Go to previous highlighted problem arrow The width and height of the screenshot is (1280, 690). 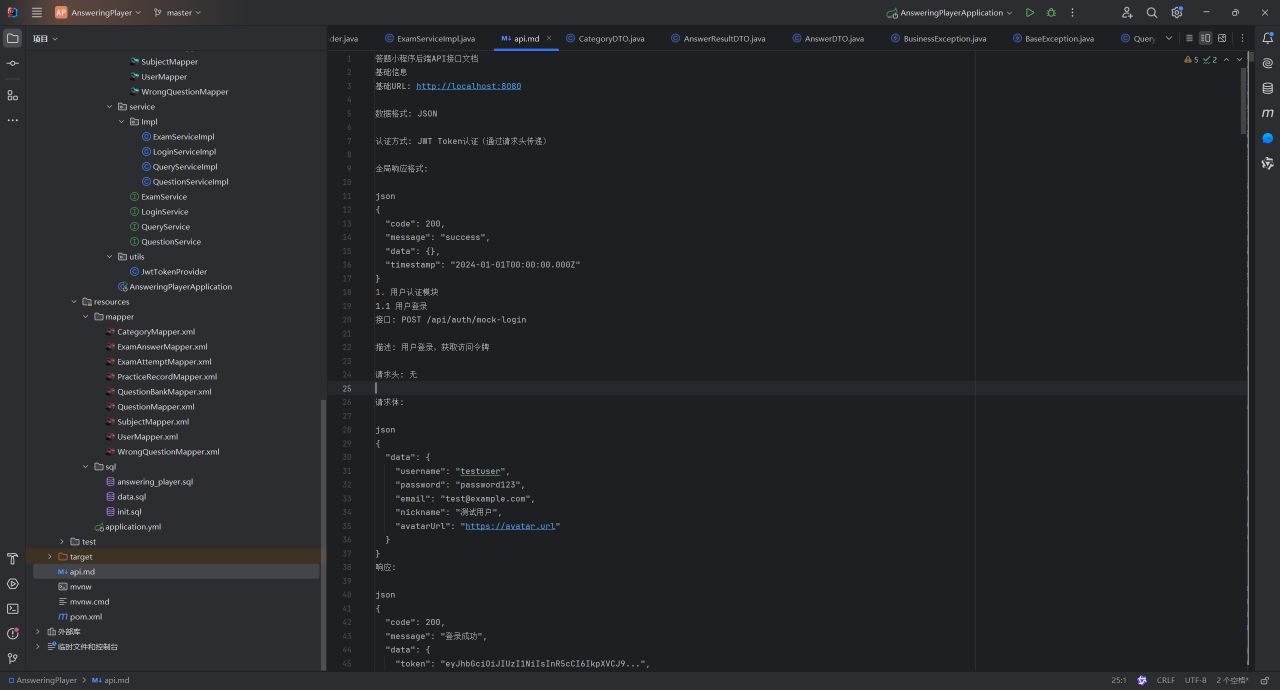coord(1226,59)
